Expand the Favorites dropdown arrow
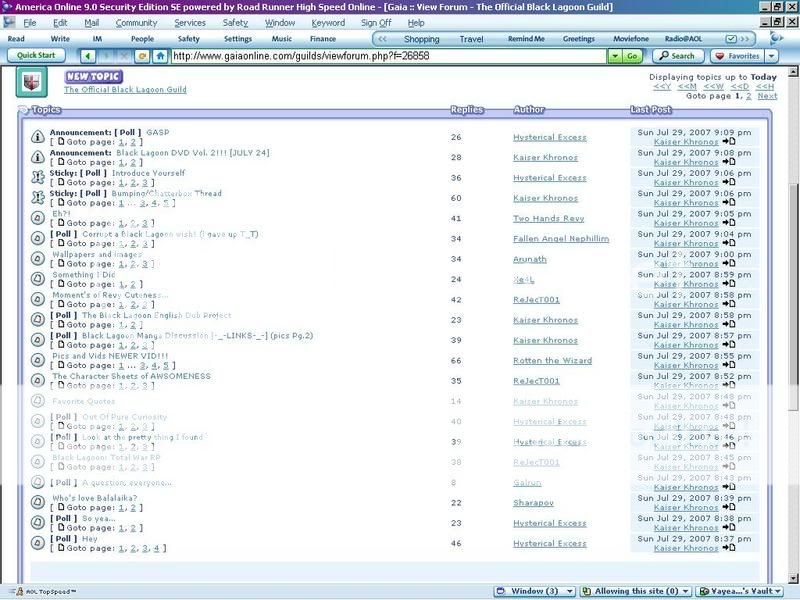800x600 pixels. 771,56
